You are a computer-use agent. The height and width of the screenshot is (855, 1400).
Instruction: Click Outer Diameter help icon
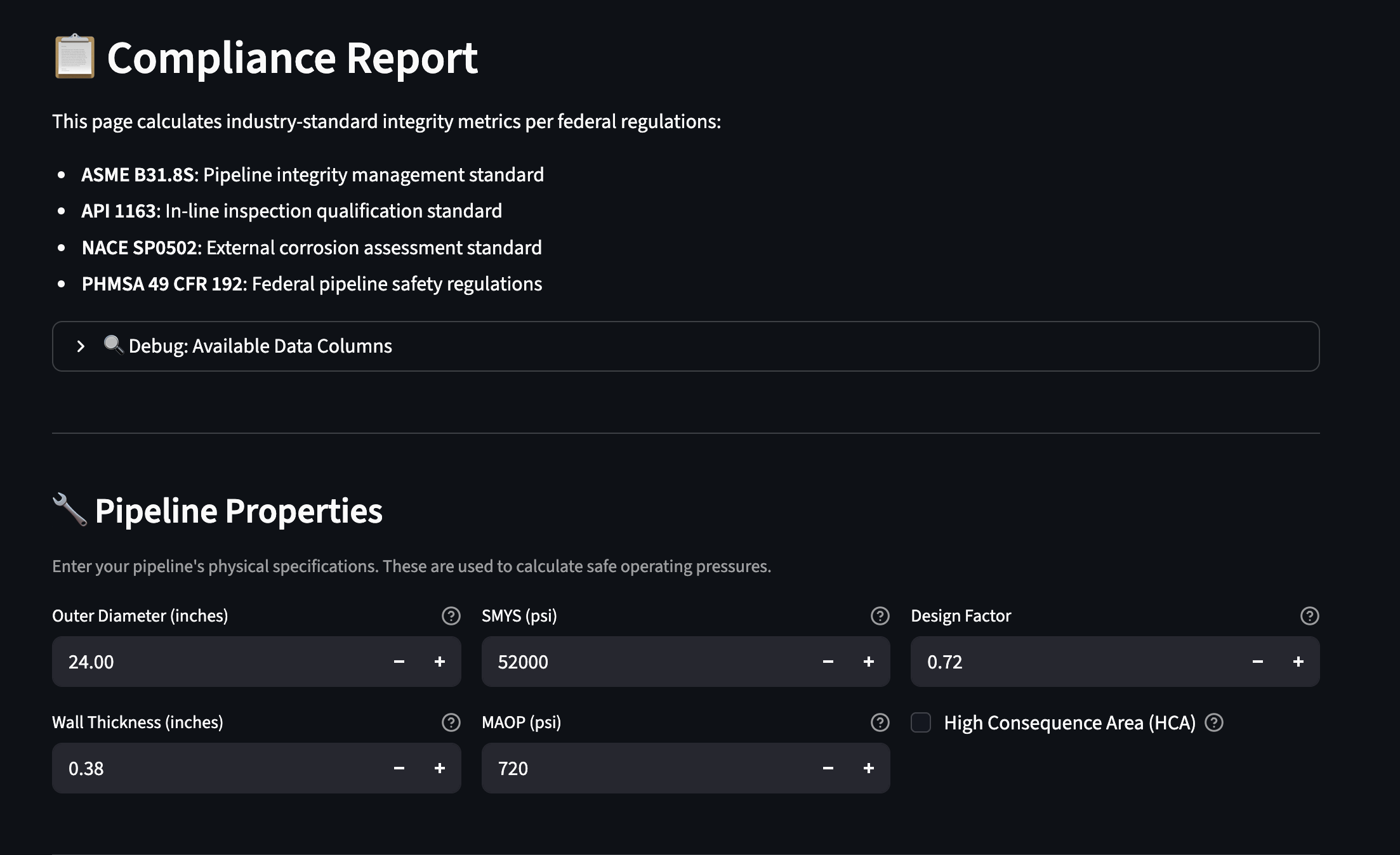451,616
